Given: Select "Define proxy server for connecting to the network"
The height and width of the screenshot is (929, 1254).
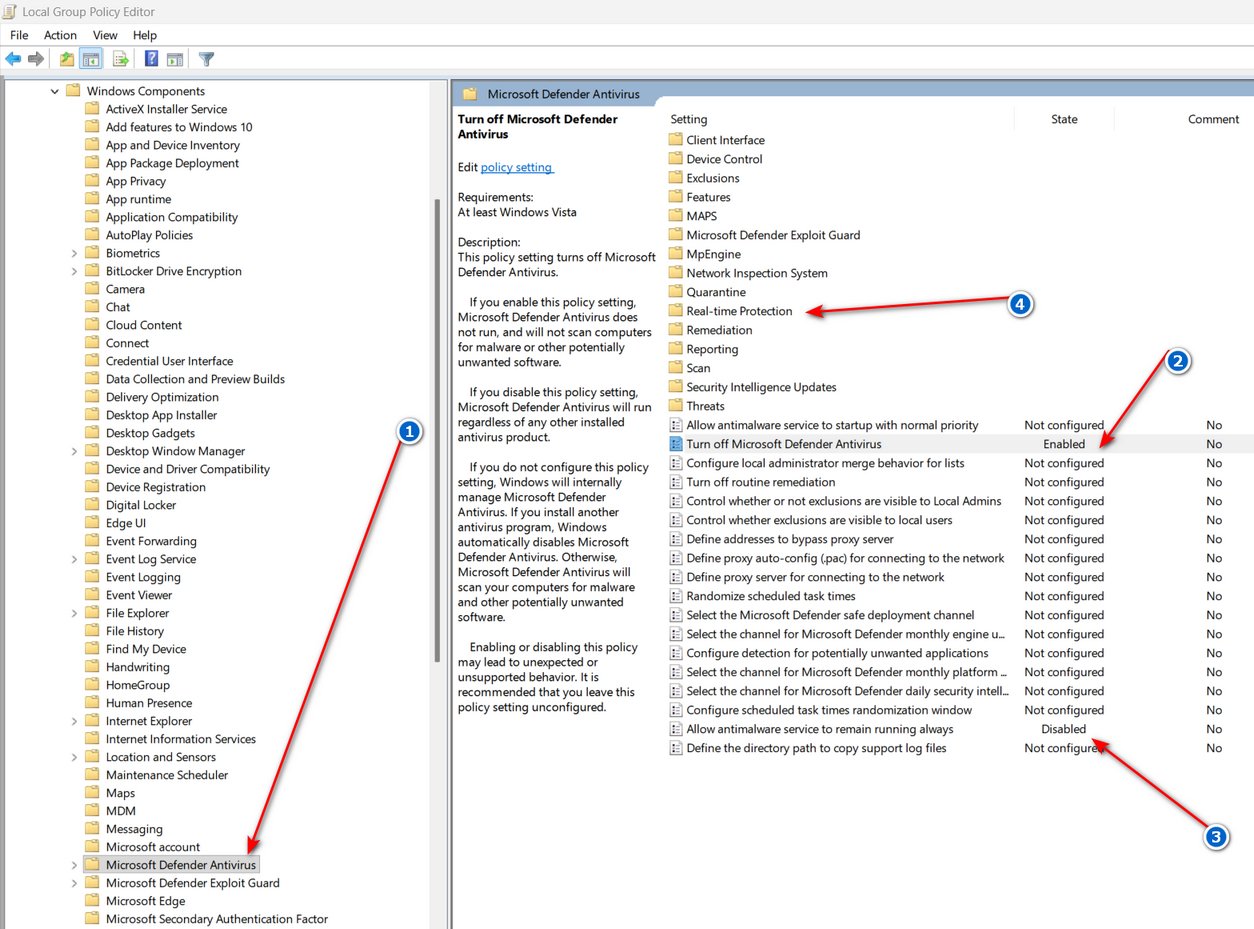Looking at the screenshot, I should pos(815,577).
